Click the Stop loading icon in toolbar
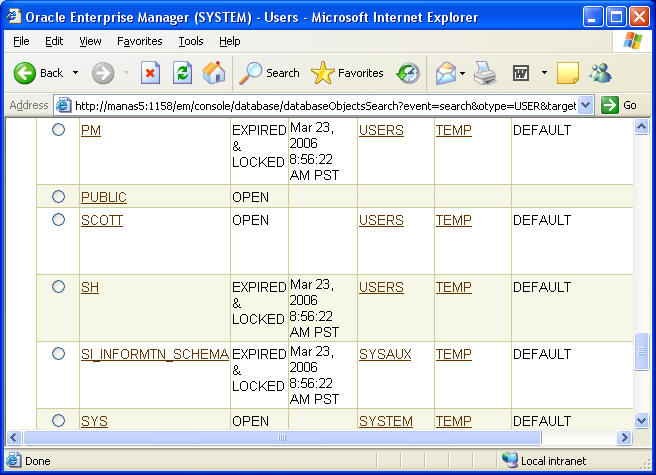 (150, 73)
